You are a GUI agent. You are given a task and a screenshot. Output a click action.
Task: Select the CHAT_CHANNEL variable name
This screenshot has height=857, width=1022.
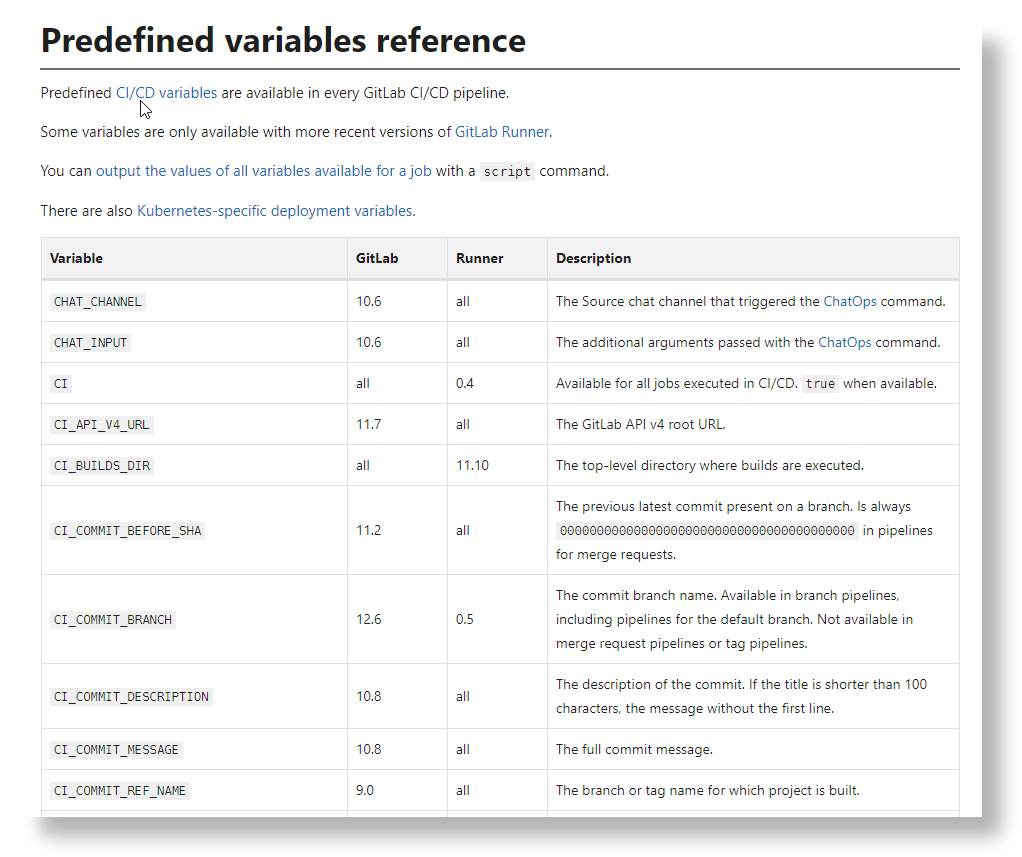point(98,301)
